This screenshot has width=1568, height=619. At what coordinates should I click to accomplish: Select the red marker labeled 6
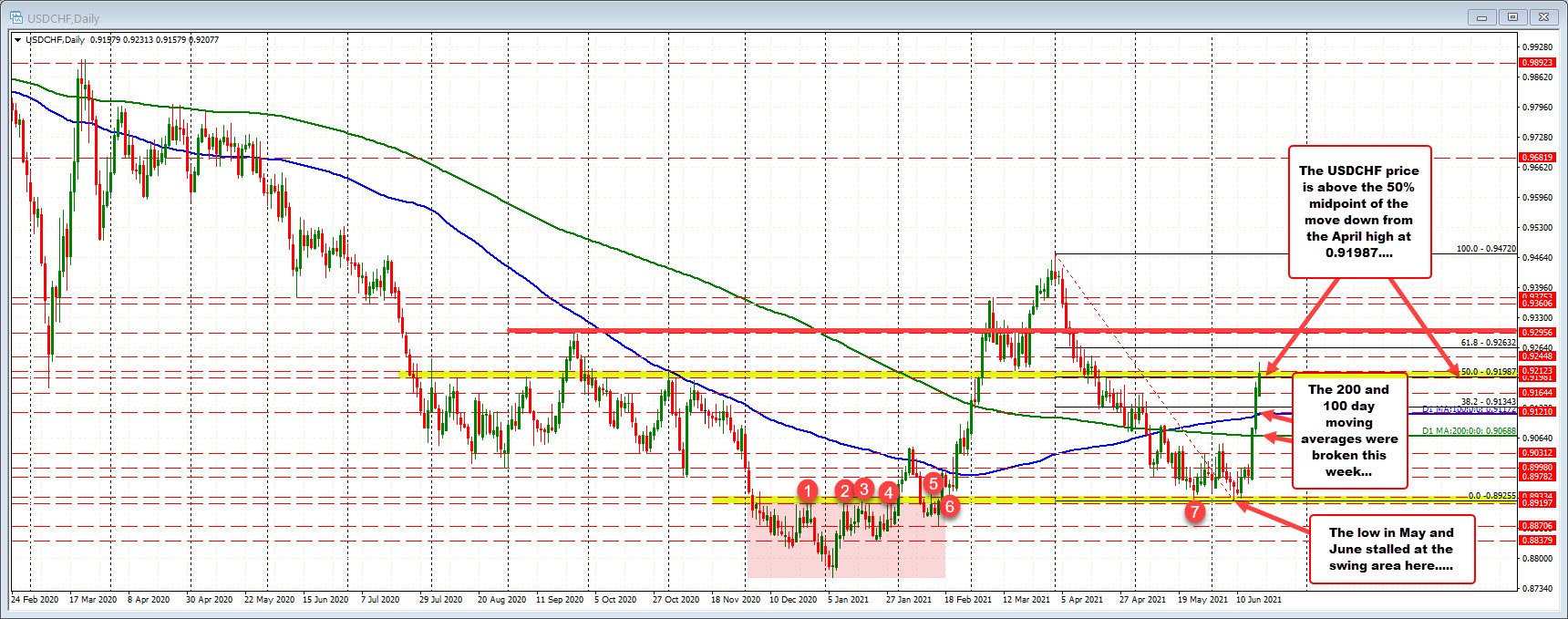[x=949, y=506]
